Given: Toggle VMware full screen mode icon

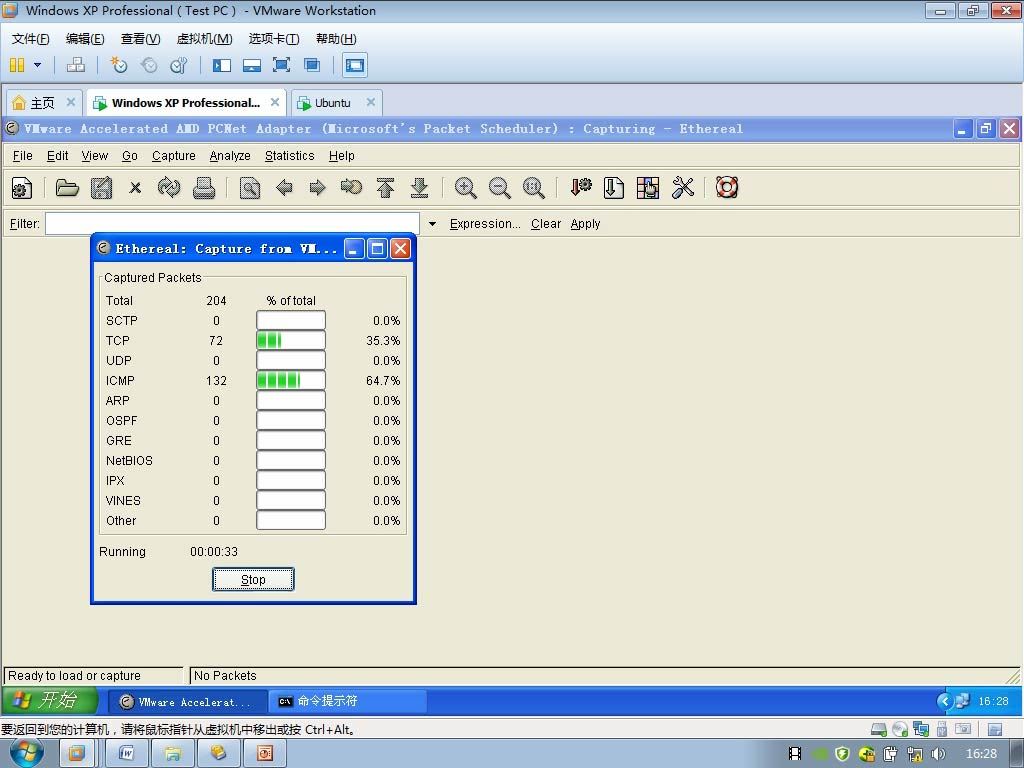Looking at the screenshot, I should point(281,65).
